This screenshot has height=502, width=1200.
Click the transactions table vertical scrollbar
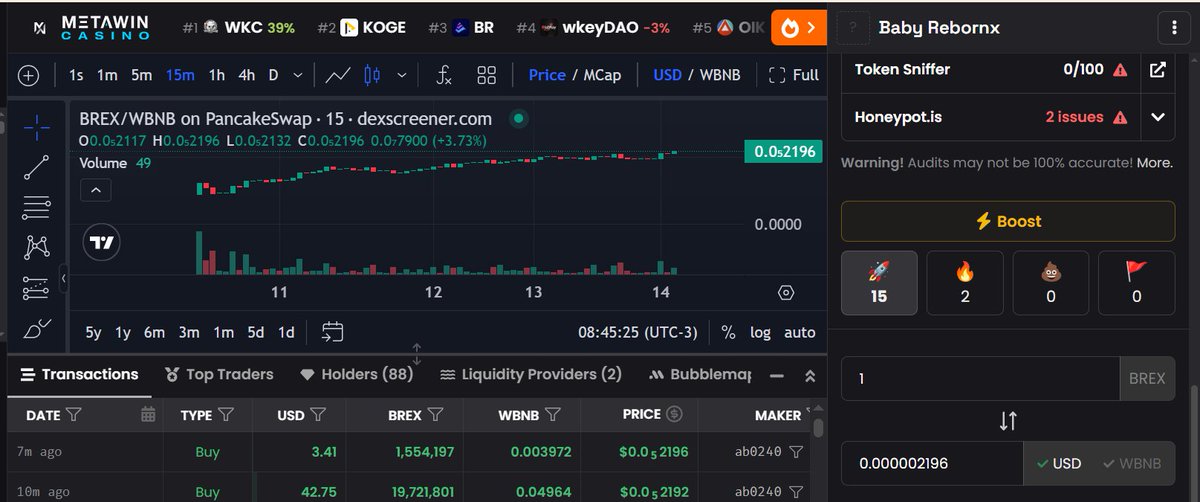pos(818,428)
